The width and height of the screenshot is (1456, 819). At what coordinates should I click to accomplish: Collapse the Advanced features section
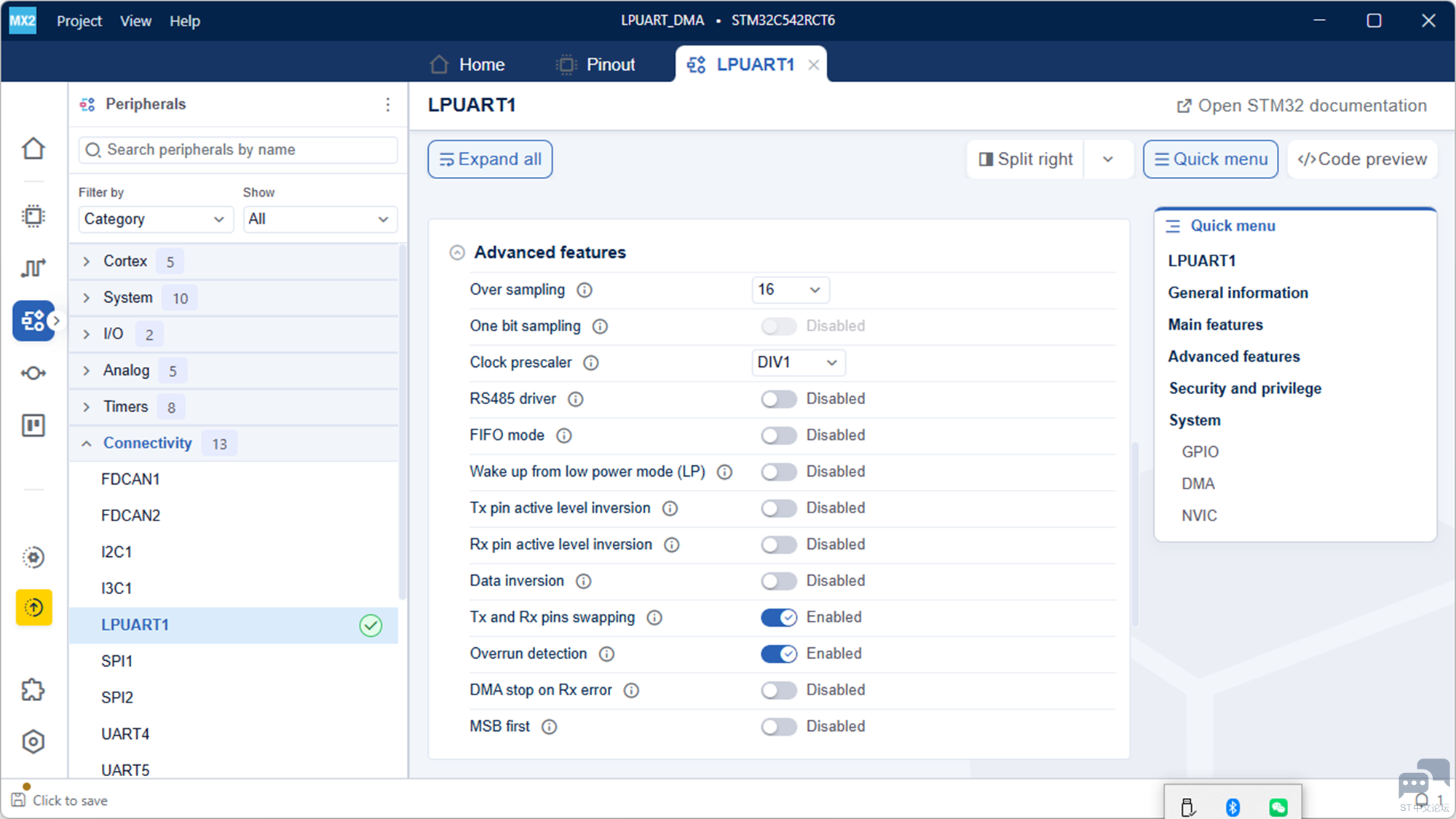coord(457,253)
